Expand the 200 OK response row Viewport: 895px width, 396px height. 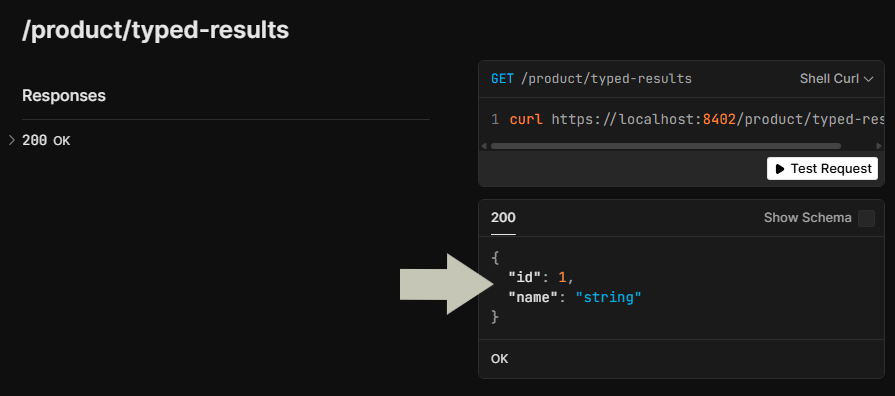click(46, 140)
